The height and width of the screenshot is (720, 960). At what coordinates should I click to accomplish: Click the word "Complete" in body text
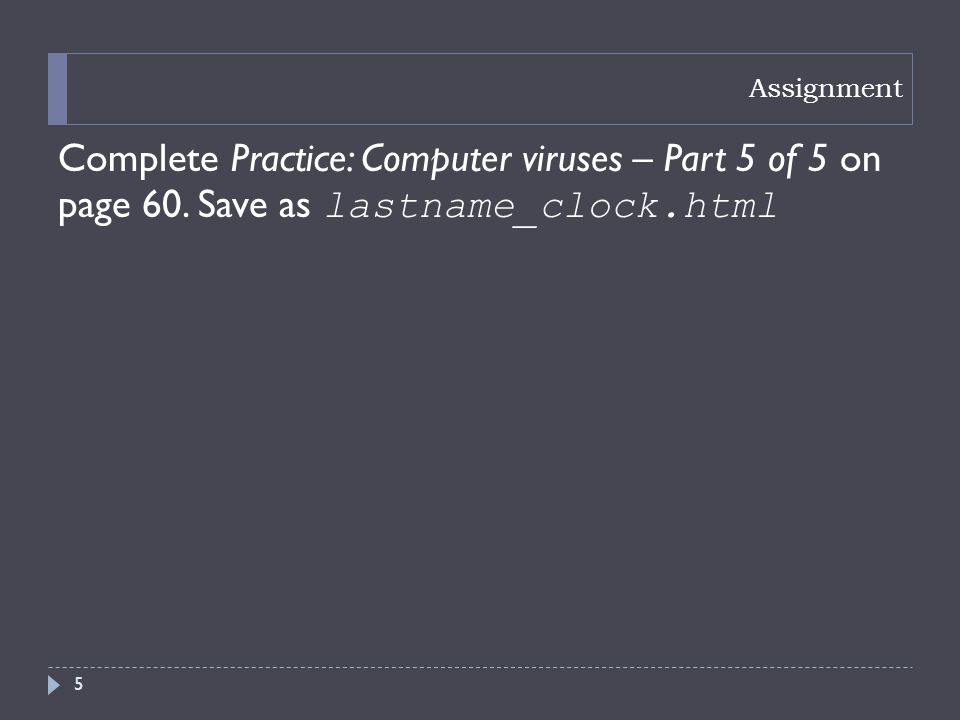pyautogui.click(x=138, y=160)
